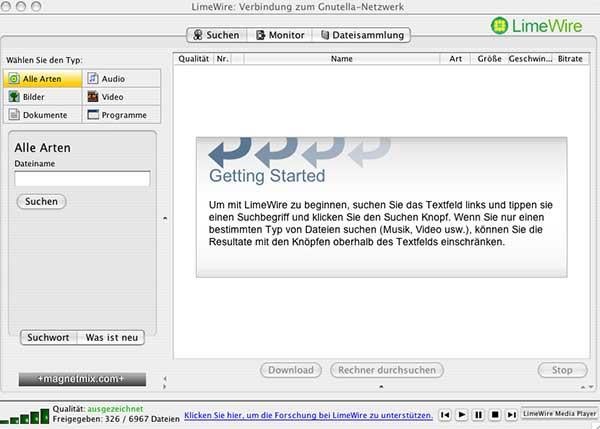Sort results by Qualität column
Viewport: 600px width, 429px height.
[194, 59]
